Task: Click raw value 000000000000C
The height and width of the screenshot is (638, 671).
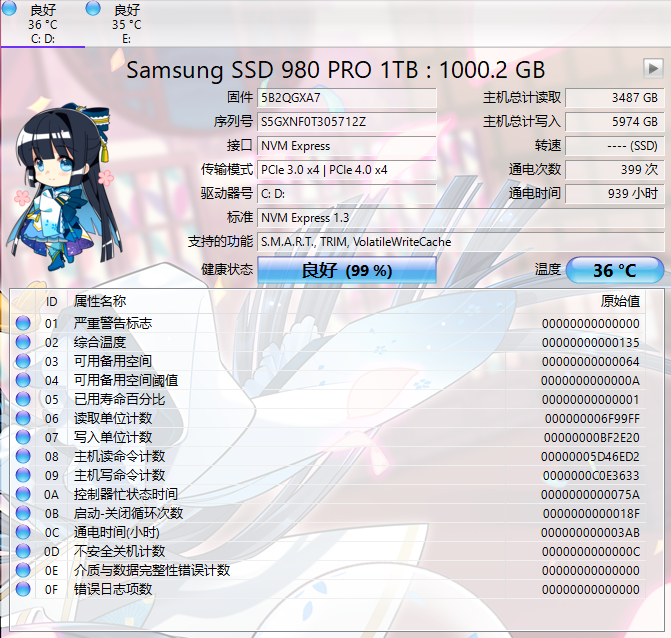Action: (591, 552)
